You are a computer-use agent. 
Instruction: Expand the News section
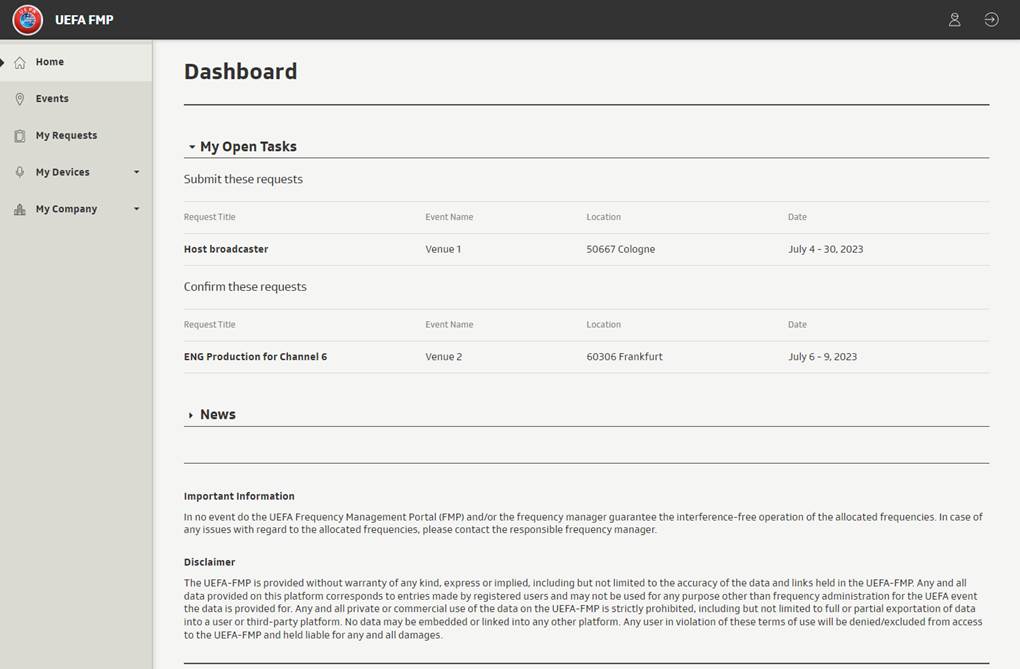(191, 415)
